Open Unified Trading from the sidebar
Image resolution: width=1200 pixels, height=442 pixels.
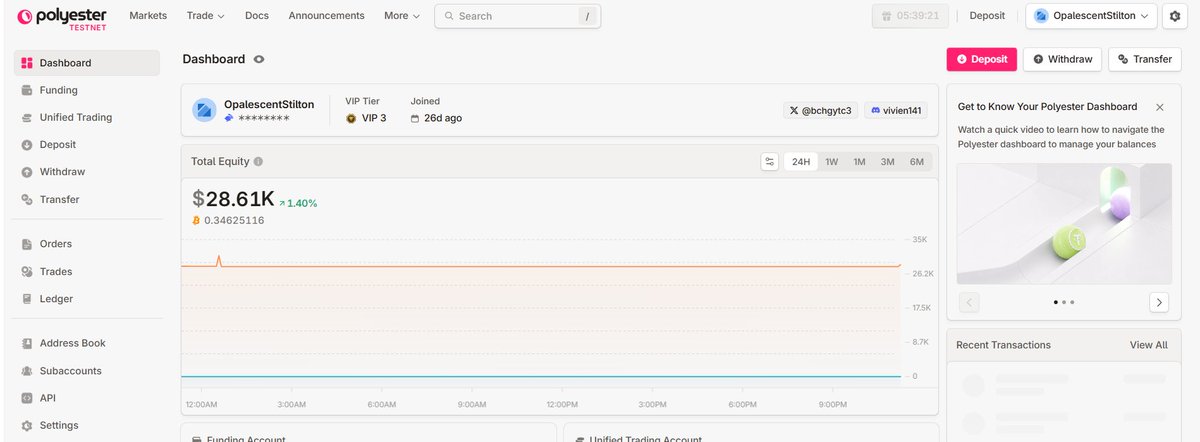pos(87,117)
